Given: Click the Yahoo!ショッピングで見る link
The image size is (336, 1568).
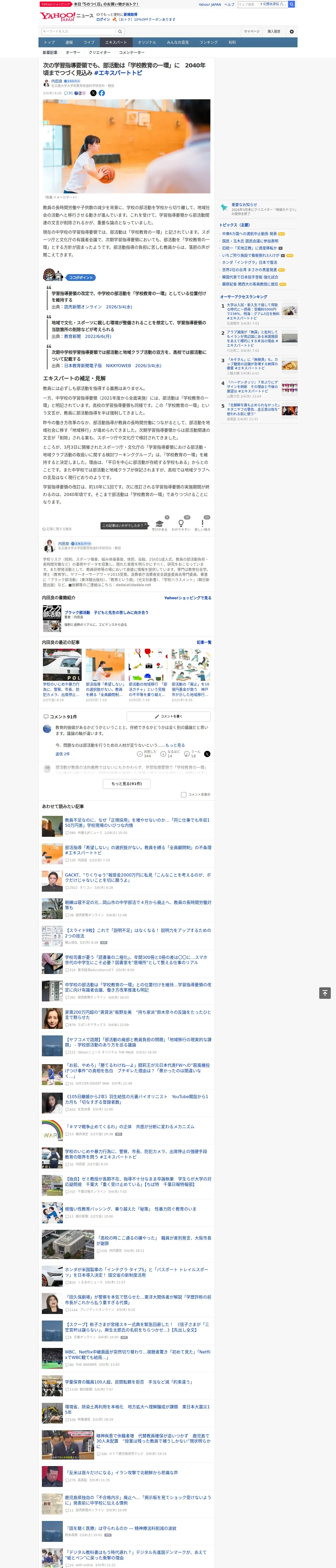Looking at the screenshot, I should coord(188,598).
